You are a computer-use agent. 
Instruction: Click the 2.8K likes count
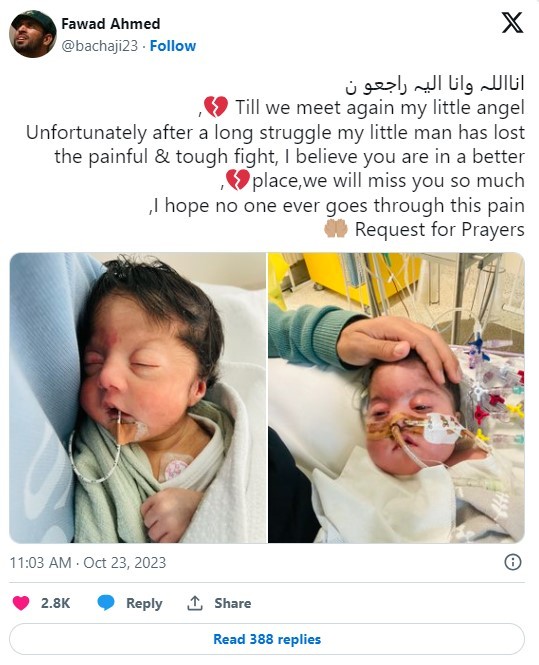point(56,603)
